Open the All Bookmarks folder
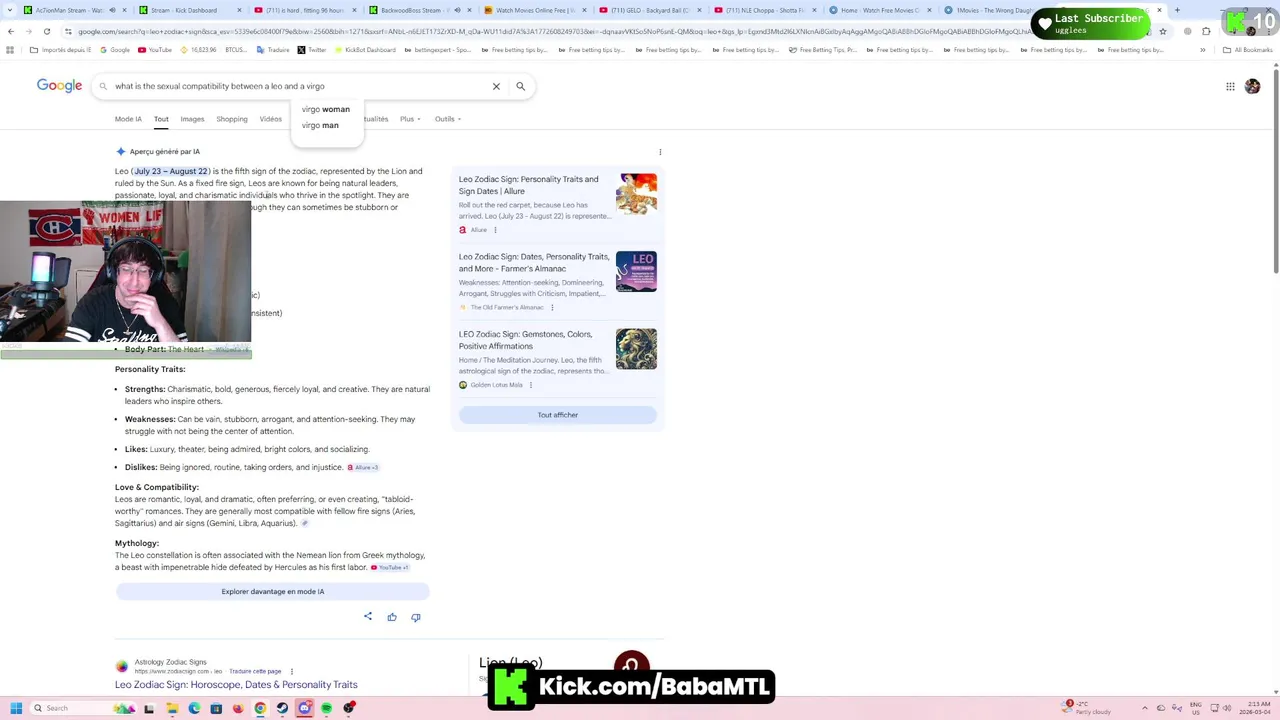This screenshot has width=1280, height=720. (1249, 50)
